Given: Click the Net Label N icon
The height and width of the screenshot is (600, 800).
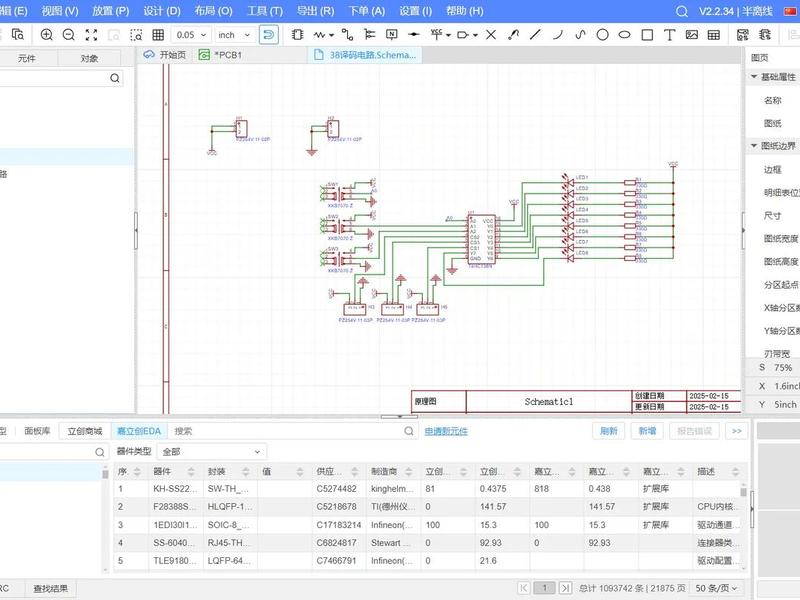Looking at the screenshot, I should (x=392, y=35).
